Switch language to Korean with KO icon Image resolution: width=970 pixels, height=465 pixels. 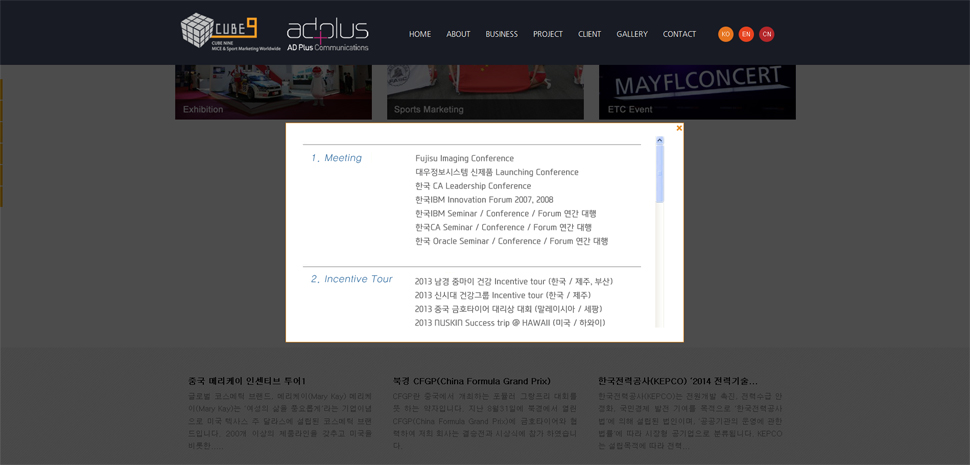point(726,34)
